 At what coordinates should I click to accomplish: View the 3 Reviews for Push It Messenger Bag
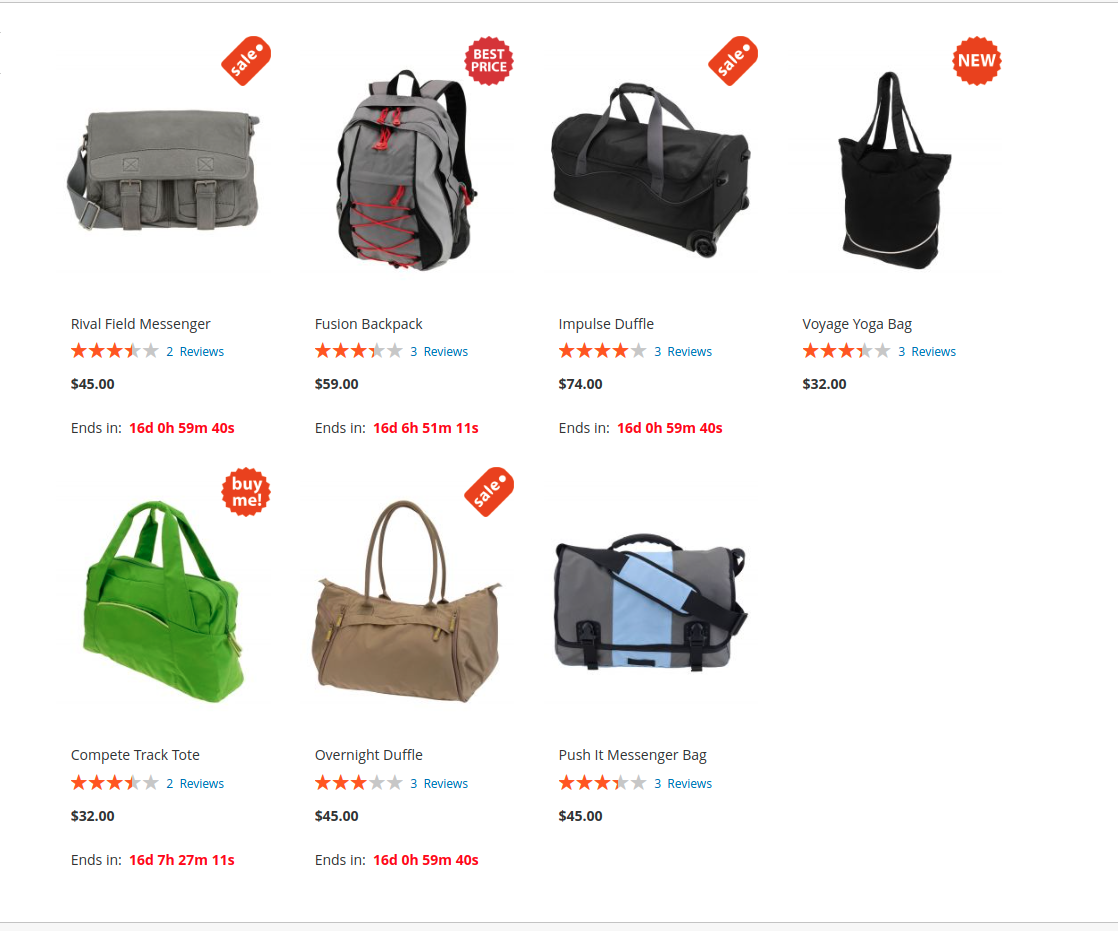pyautogui.click(x=683, y=783)
